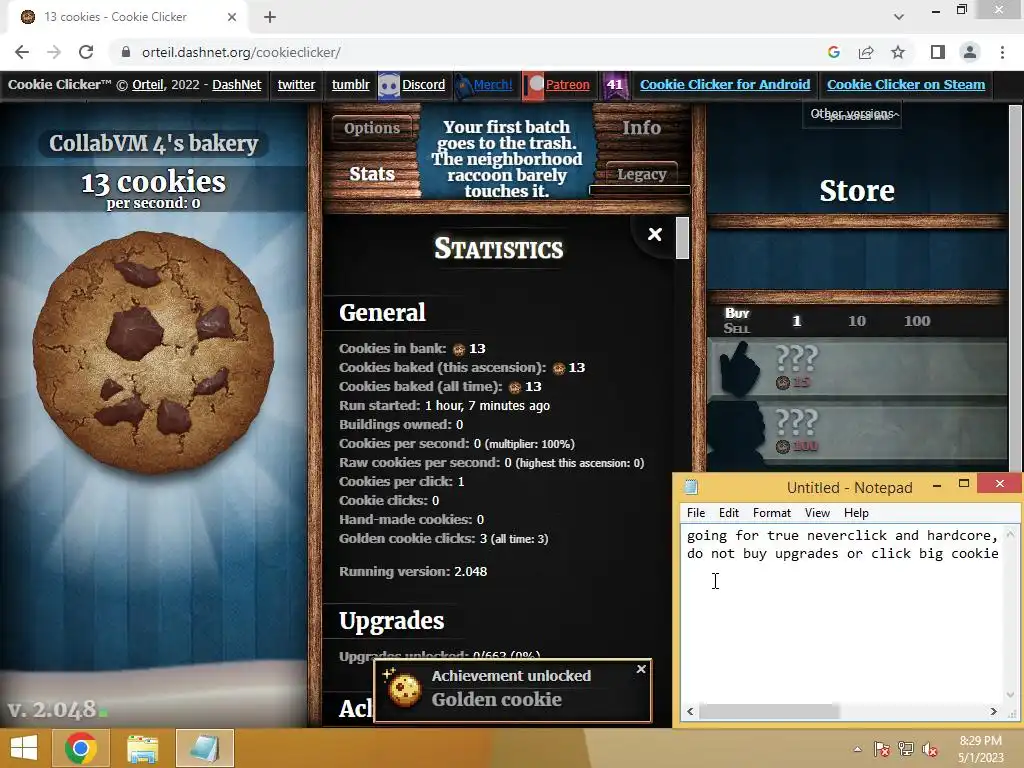Toggle the browser side panel

tap(938, 52)
